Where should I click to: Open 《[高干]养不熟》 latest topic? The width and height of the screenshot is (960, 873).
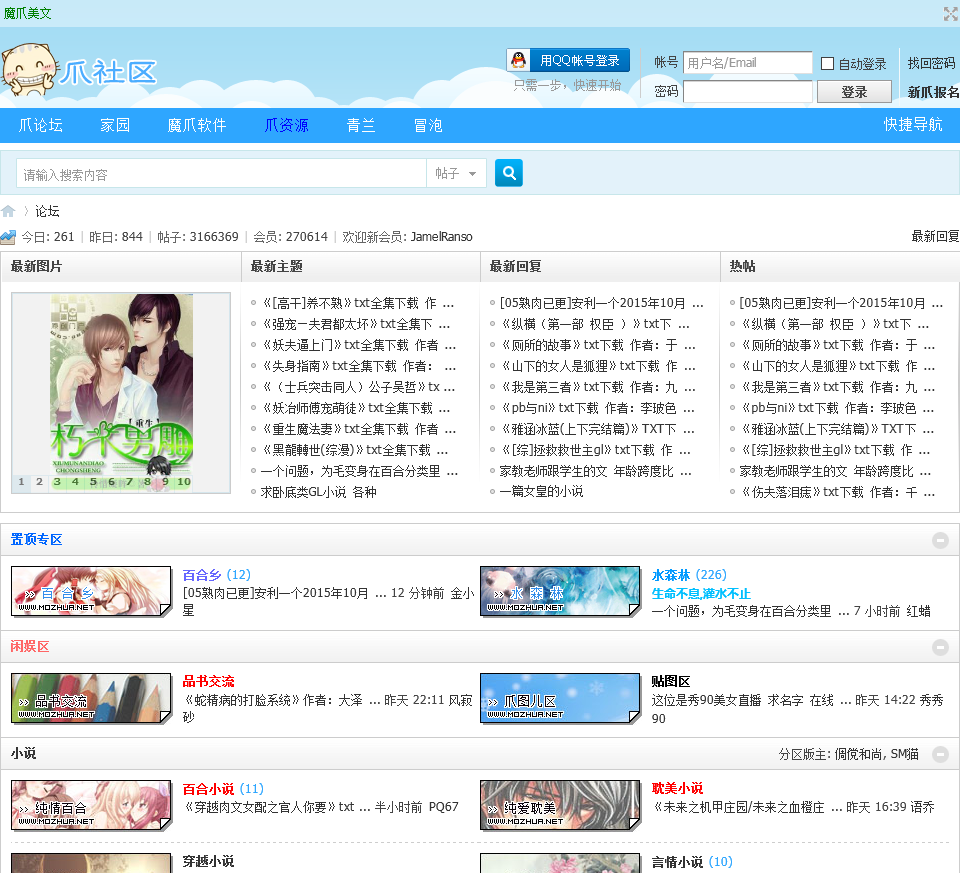coord(358,303)
